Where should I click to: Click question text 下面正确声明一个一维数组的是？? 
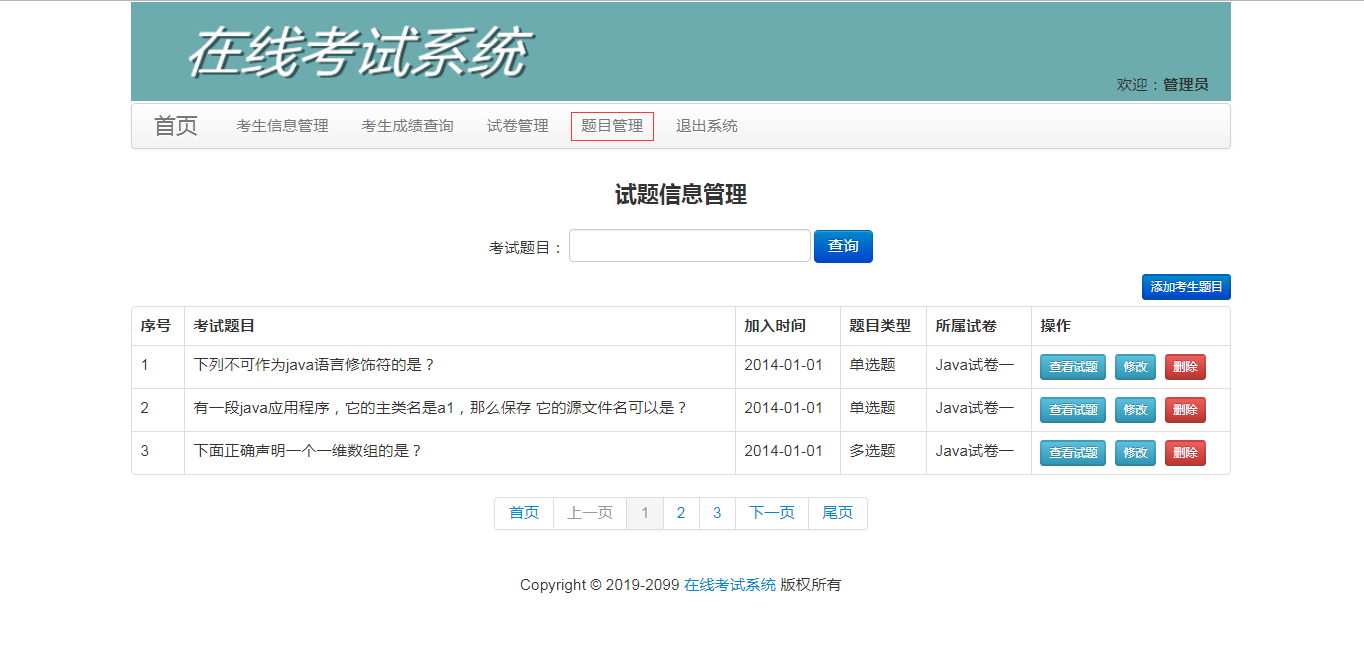point(308,451)
